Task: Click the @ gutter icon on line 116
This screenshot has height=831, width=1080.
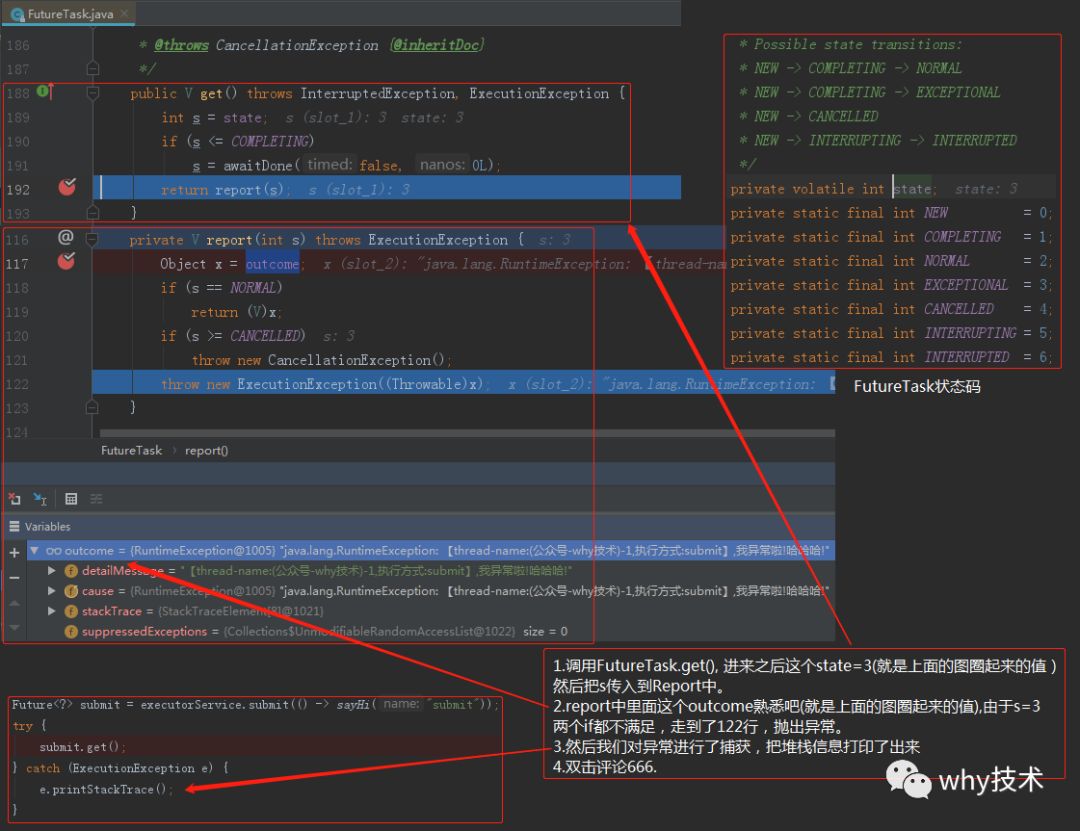Action: pos(65,237)
